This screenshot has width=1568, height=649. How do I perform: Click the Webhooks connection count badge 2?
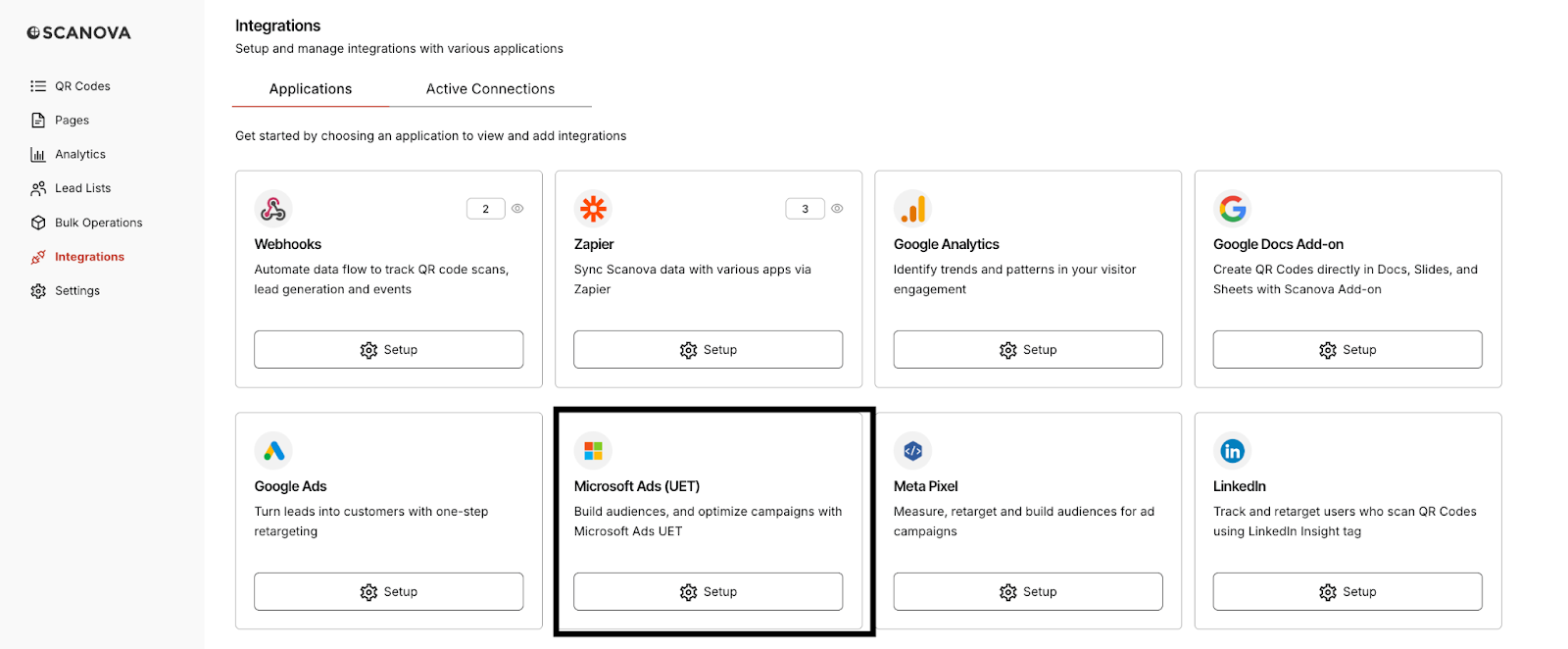[x=486, y=209]
